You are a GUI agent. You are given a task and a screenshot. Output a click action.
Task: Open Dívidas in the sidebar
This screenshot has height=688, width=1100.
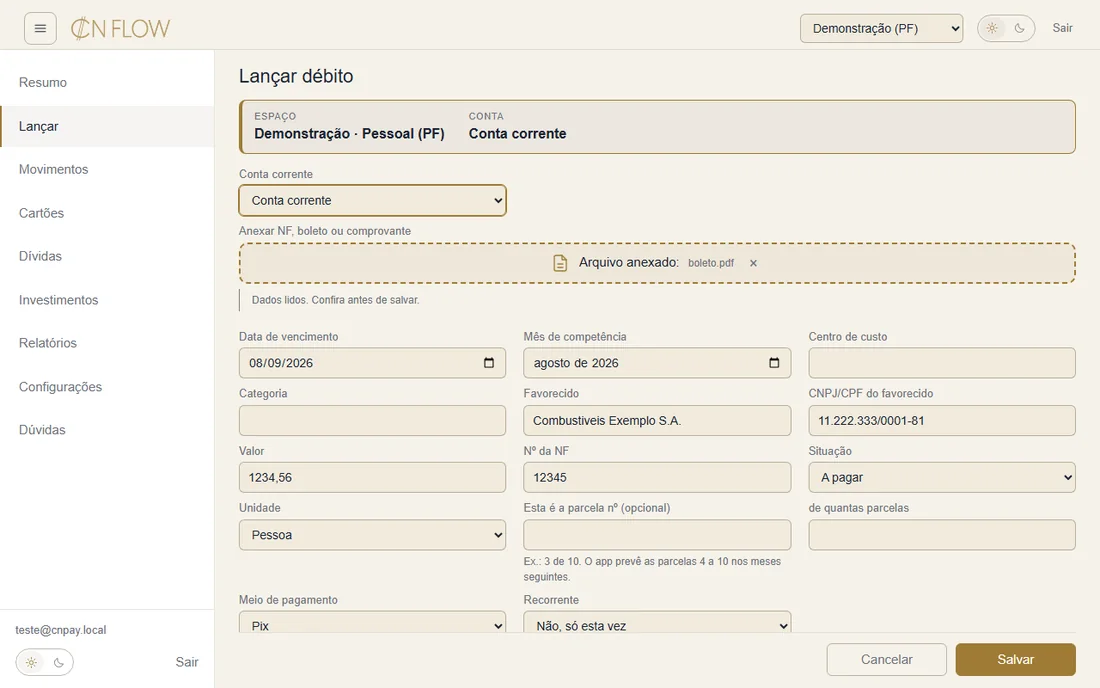(107, 257)
